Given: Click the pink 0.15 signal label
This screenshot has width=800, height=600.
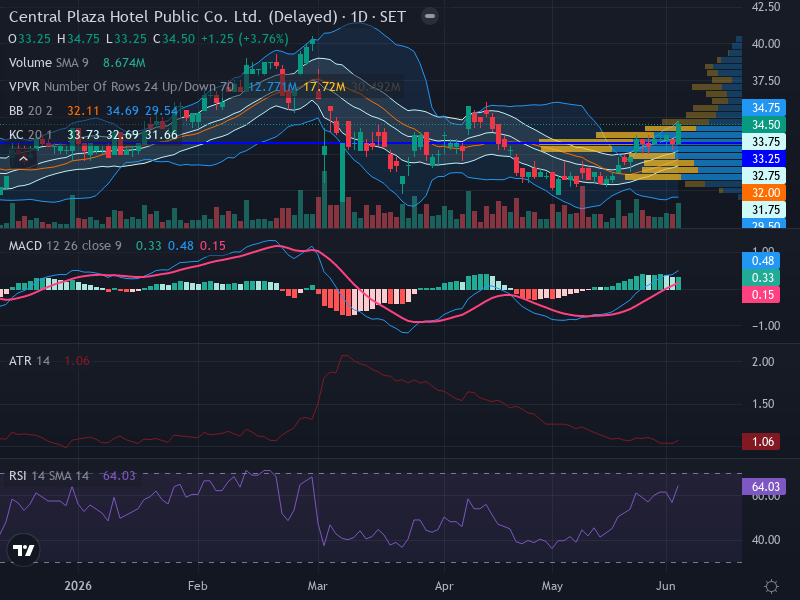Looking at the screenshot, I should 761,294.
